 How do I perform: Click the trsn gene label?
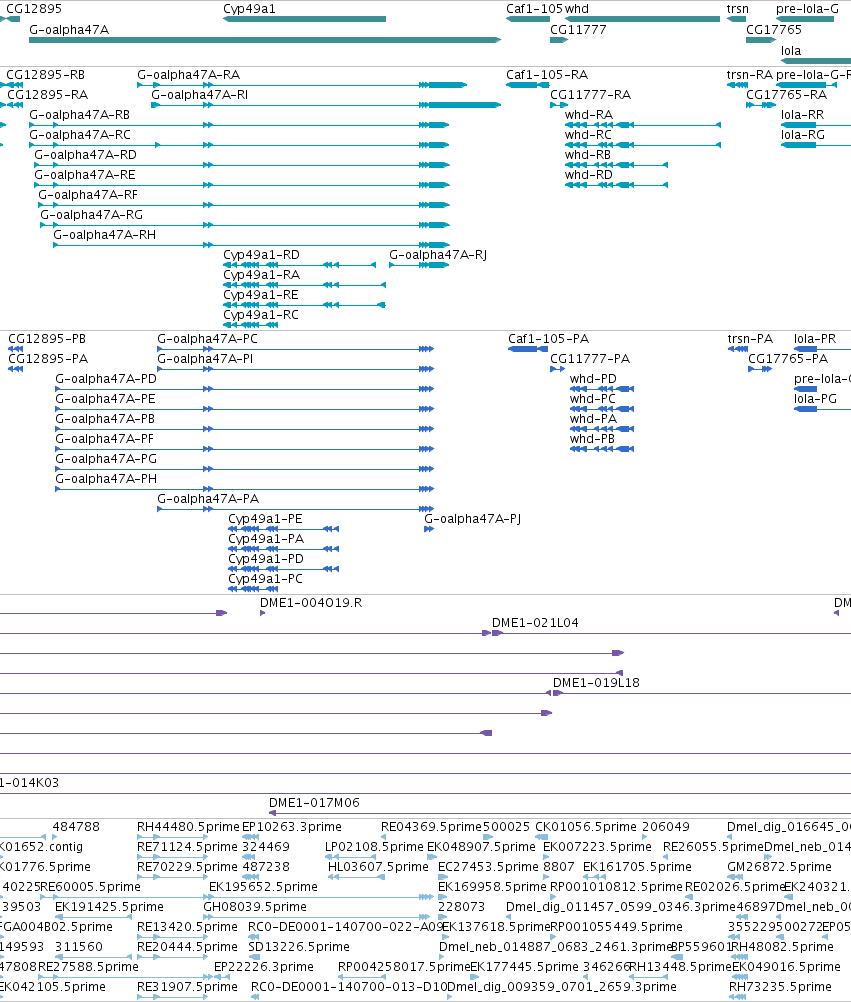point(737,9)
